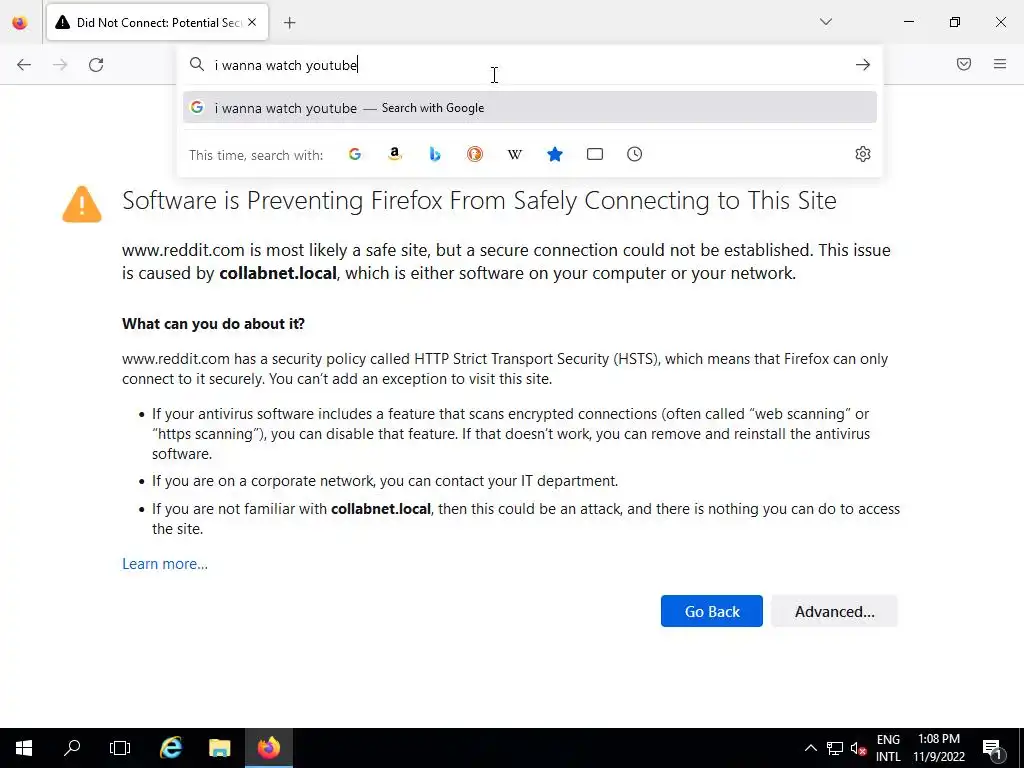The width and height of the screenshot is (1024, 768).
Task: Search open tabs icon
Action: (594, 154)
